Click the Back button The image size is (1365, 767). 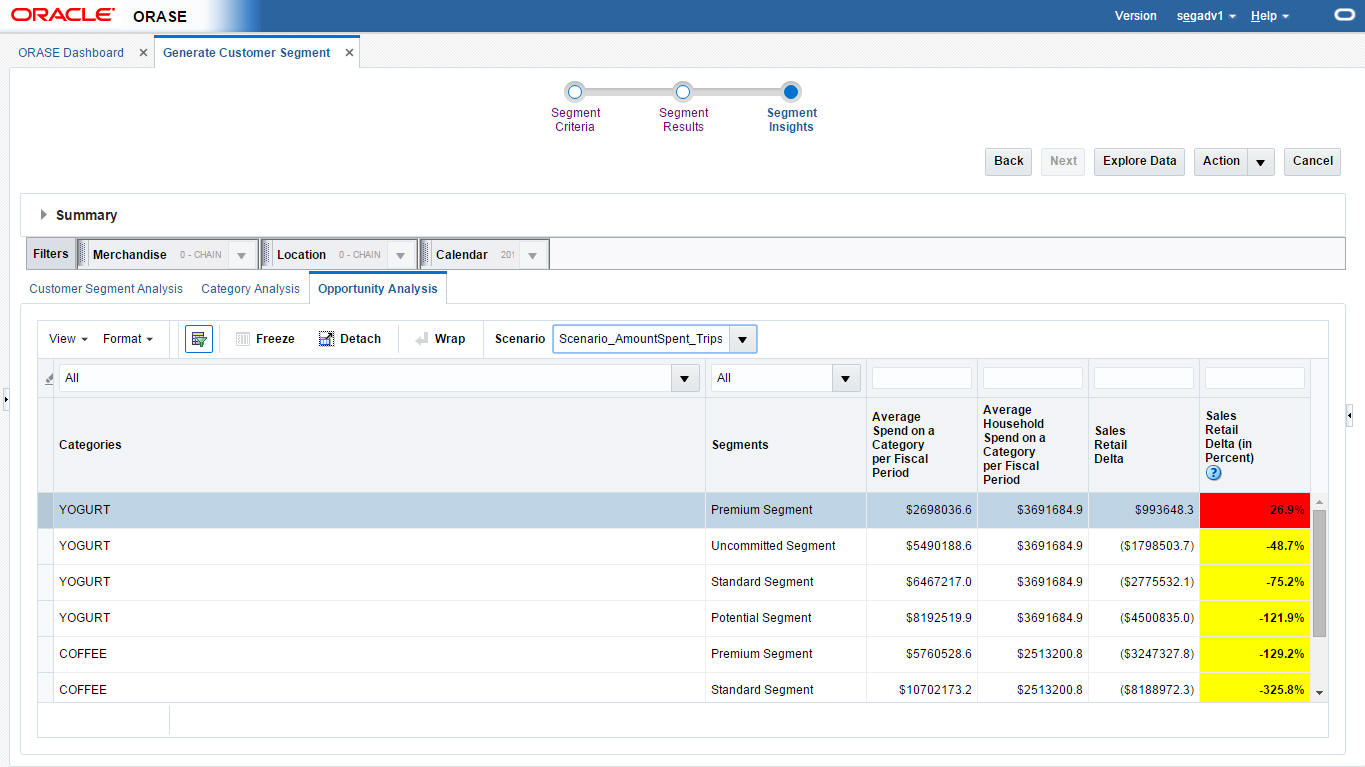(x=1009, y=161)
